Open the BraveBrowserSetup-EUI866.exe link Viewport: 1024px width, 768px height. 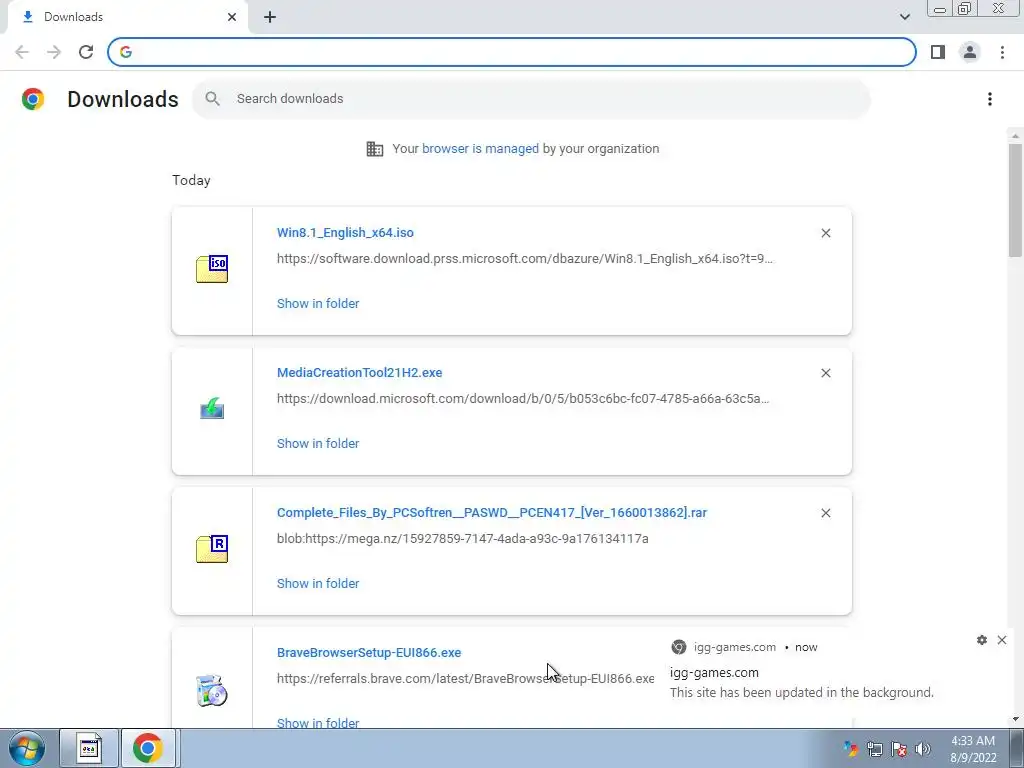click(x=369, y=653)
